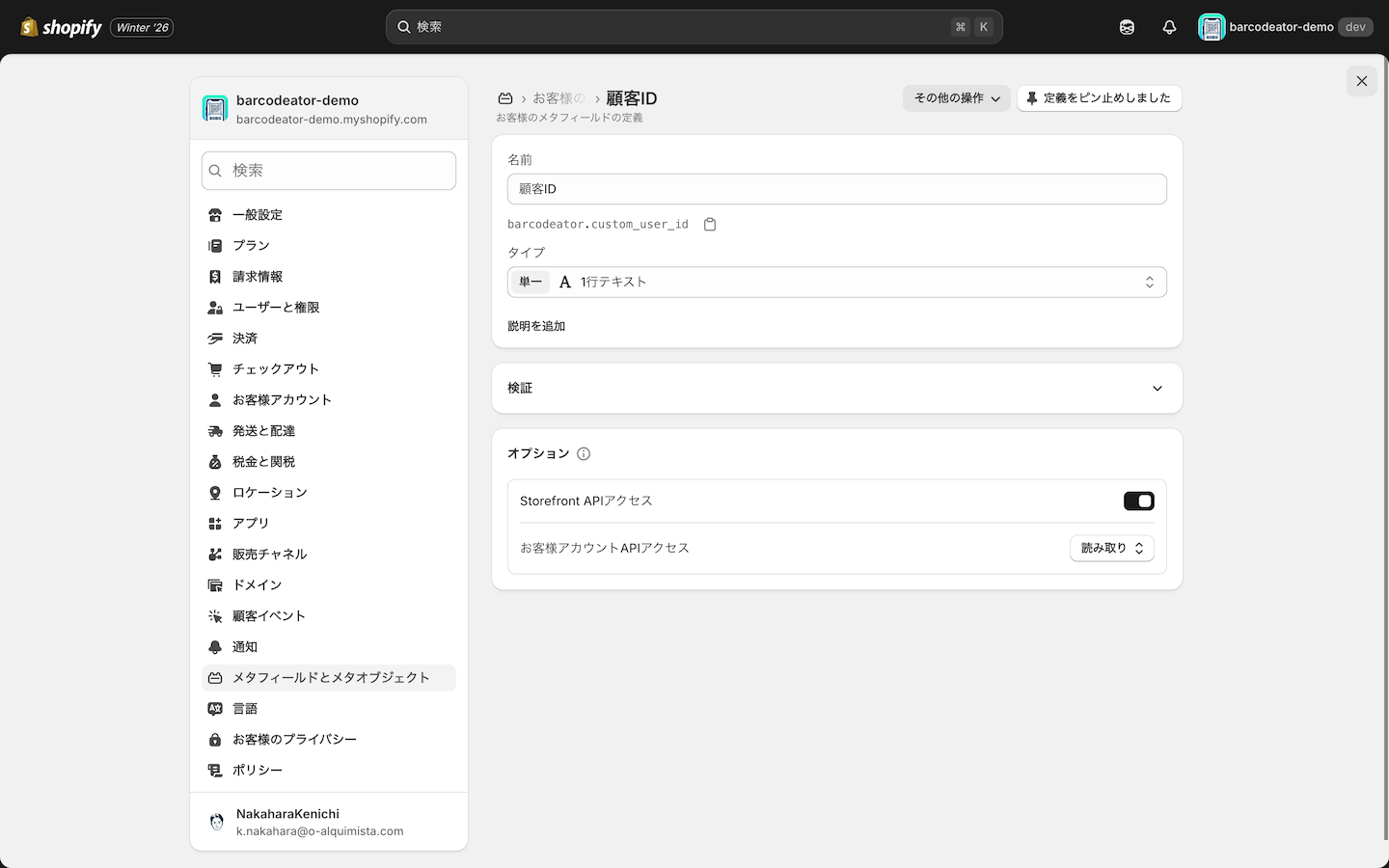Image resolution: width=1389 pixels, height=868 pixels.
Task: Open 言語 settings from the sidebar menu
Action: 245,708
